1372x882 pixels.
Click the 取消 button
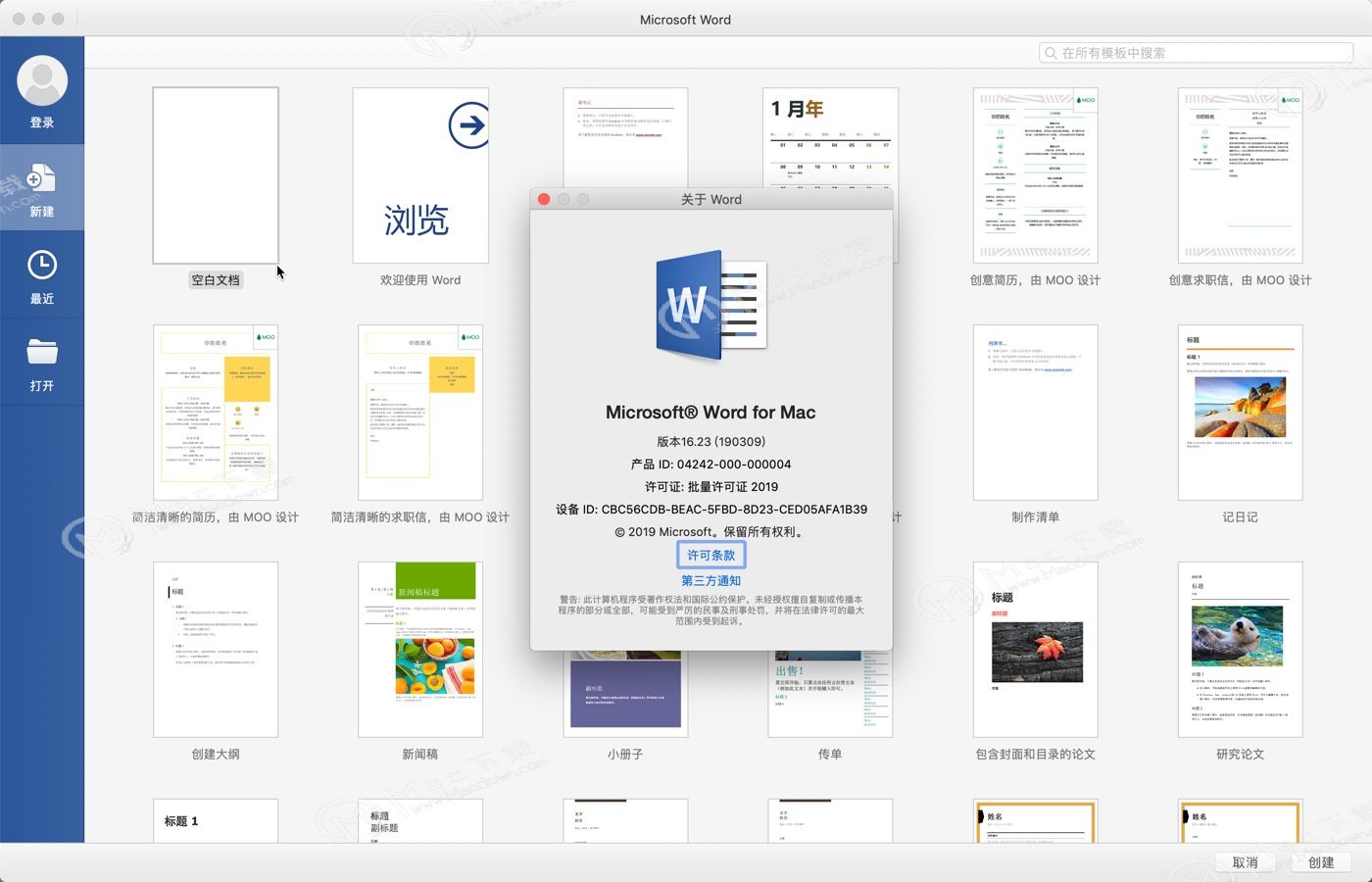point(1245,862)
